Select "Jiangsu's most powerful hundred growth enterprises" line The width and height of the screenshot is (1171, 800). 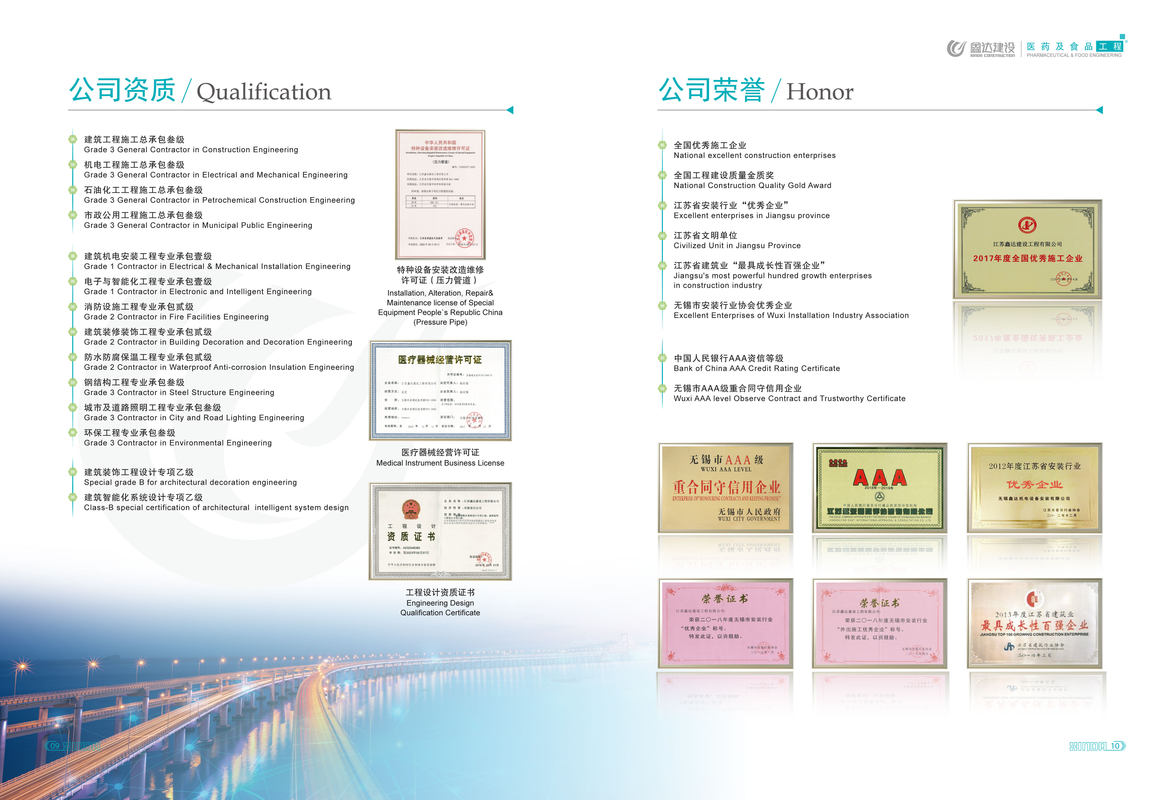click(x=773, y=276)
